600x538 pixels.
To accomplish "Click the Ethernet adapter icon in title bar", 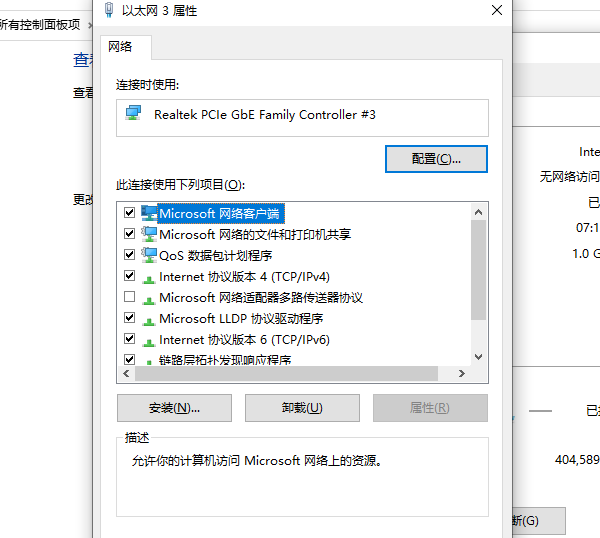I will (109, 10).
